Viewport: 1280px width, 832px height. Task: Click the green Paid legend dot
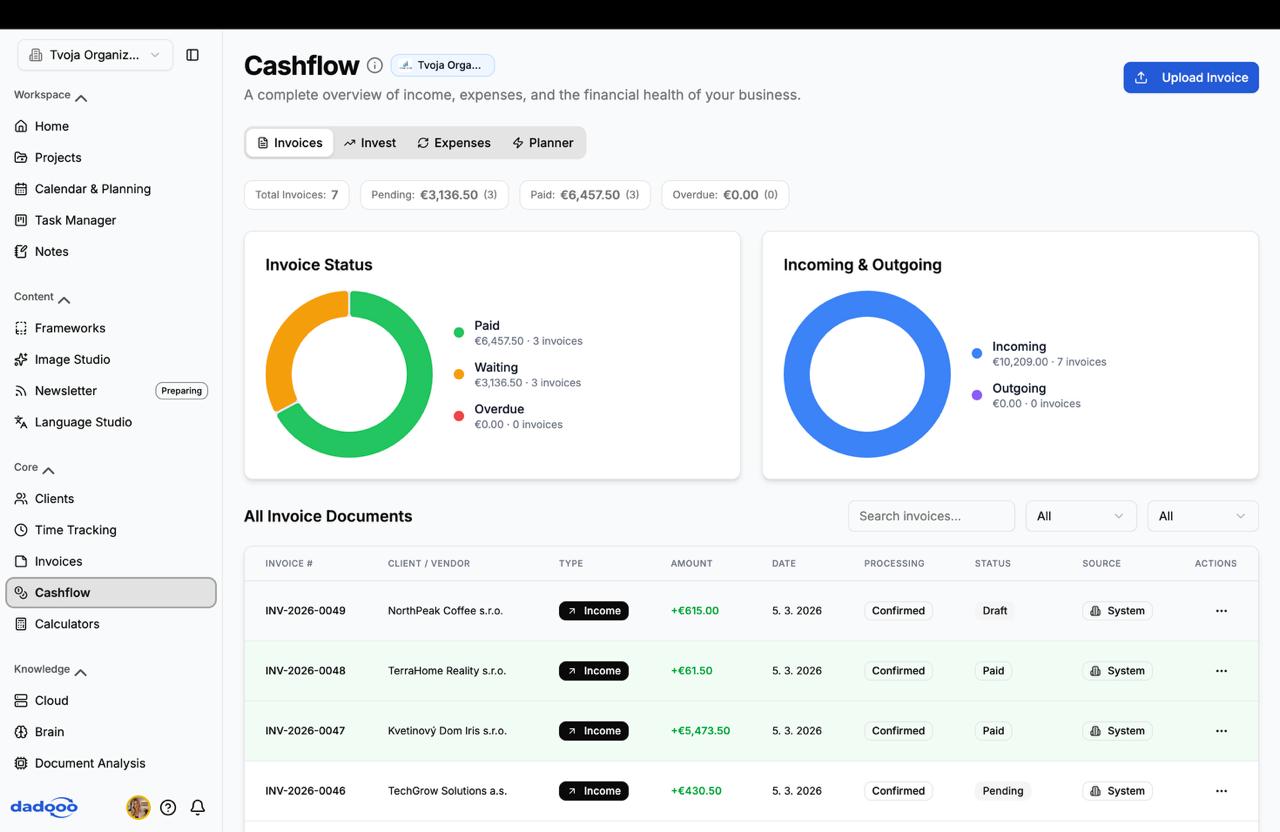pyautogui.click(x=459, y=332)
